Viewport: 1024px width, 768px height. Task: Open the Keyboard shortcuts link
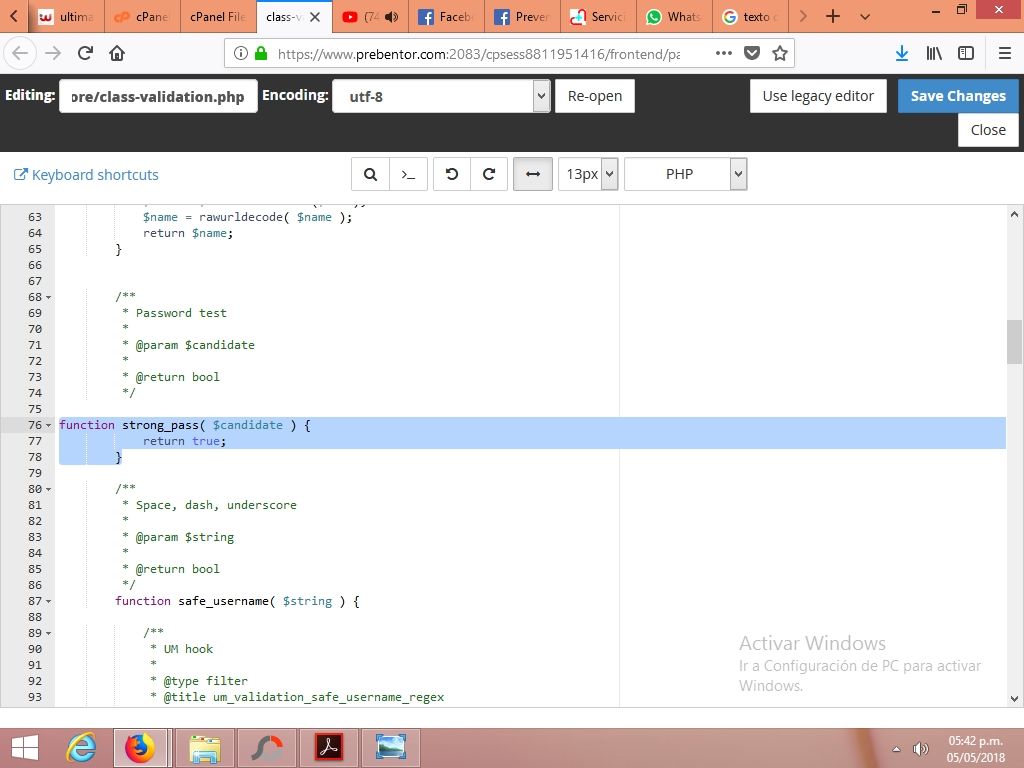(x=86, y=175)
